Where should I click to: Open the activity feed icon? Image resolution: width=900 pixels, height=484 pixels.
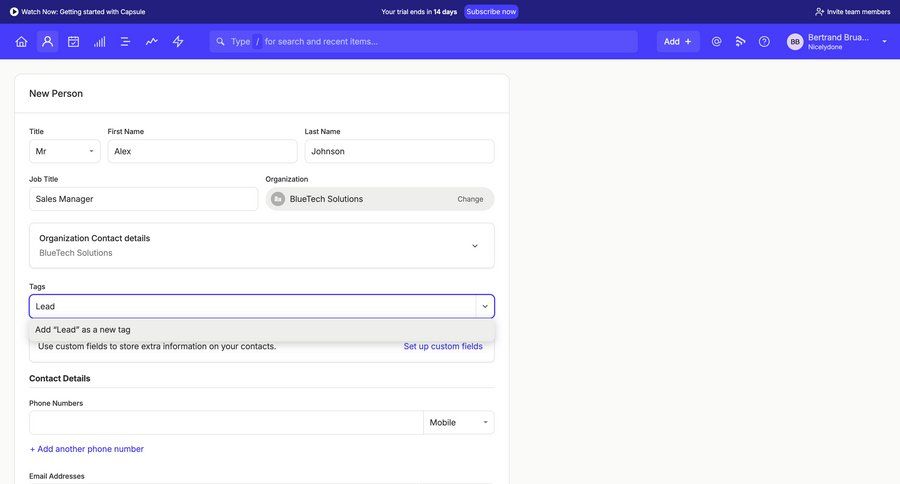(740, 41)
